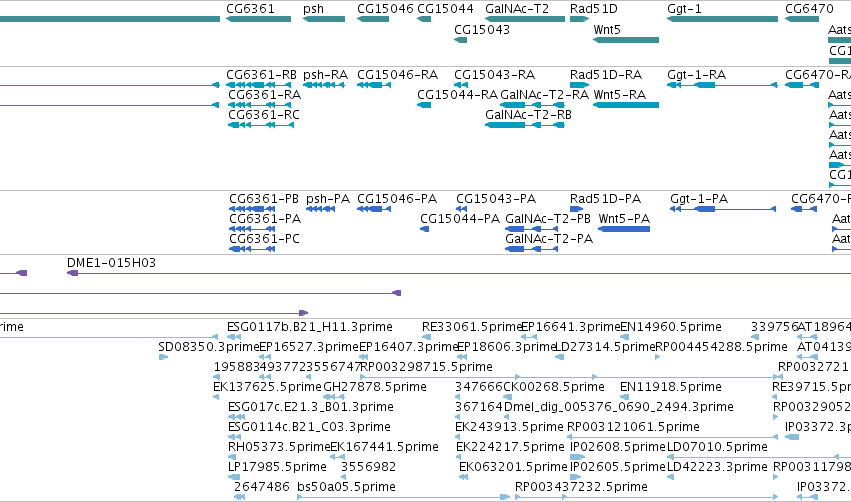Select EST EK243913.5prime
The width and height of the screenshot is (851, 502).
click(x=510, y=427)
